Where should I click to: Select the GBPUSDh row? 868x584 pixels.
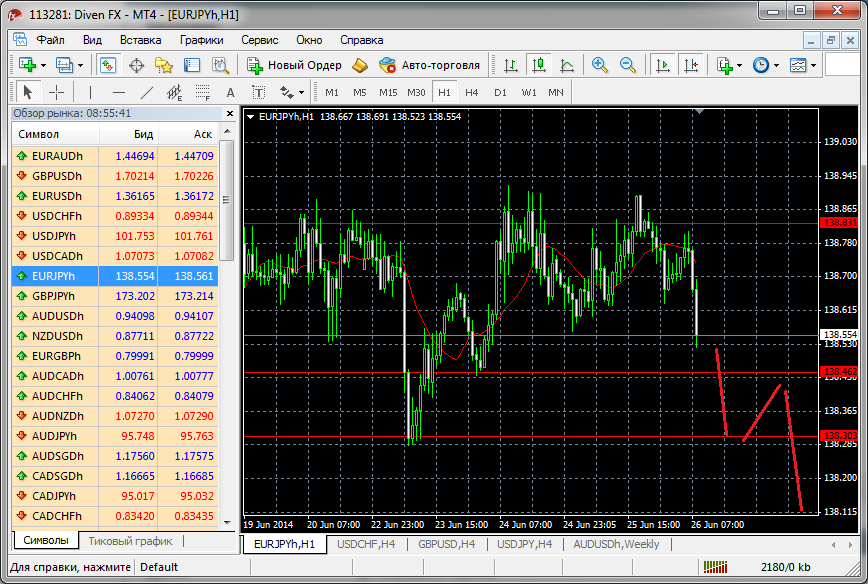pos(115,176)
